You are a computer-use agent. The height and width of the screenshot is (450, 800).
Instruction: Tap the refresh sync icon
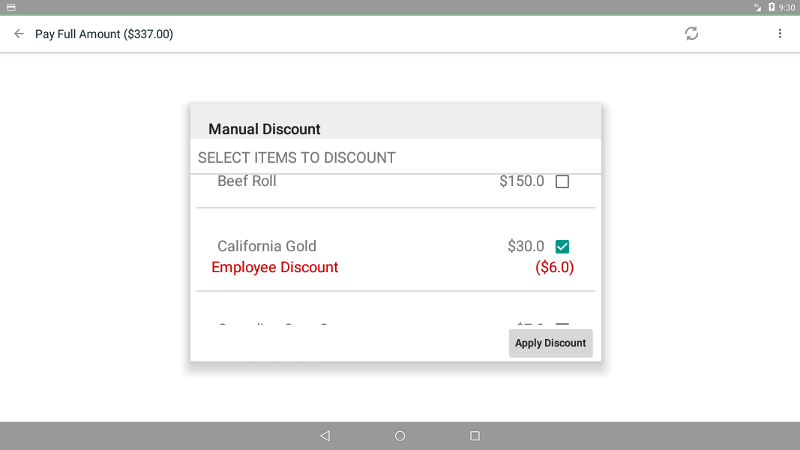pyautogui.click(x=691, y=34)
